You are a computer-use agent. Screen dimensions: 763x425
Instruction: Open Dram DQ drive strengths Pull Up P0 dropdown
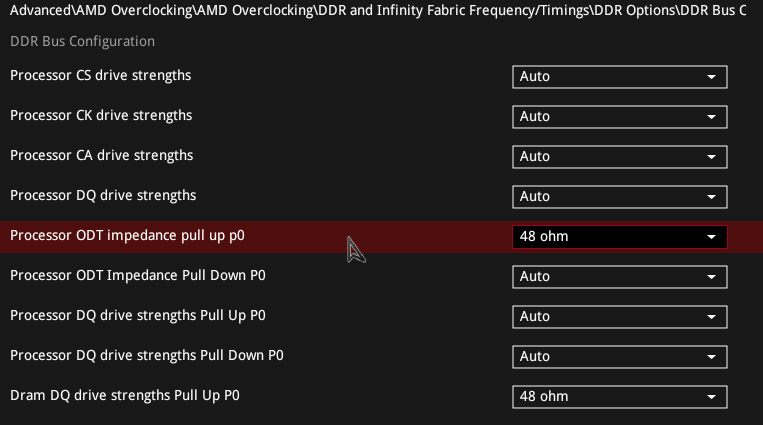tap(619, 397)
